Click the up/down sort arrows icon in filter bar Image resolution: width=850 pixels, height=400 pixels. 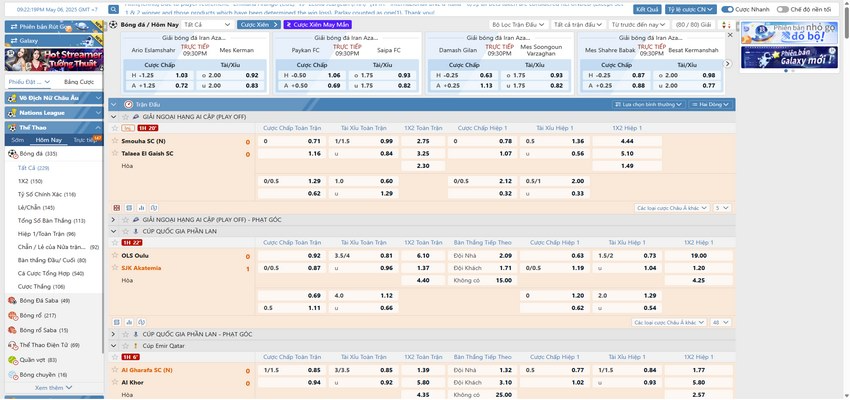coord(726,25)
